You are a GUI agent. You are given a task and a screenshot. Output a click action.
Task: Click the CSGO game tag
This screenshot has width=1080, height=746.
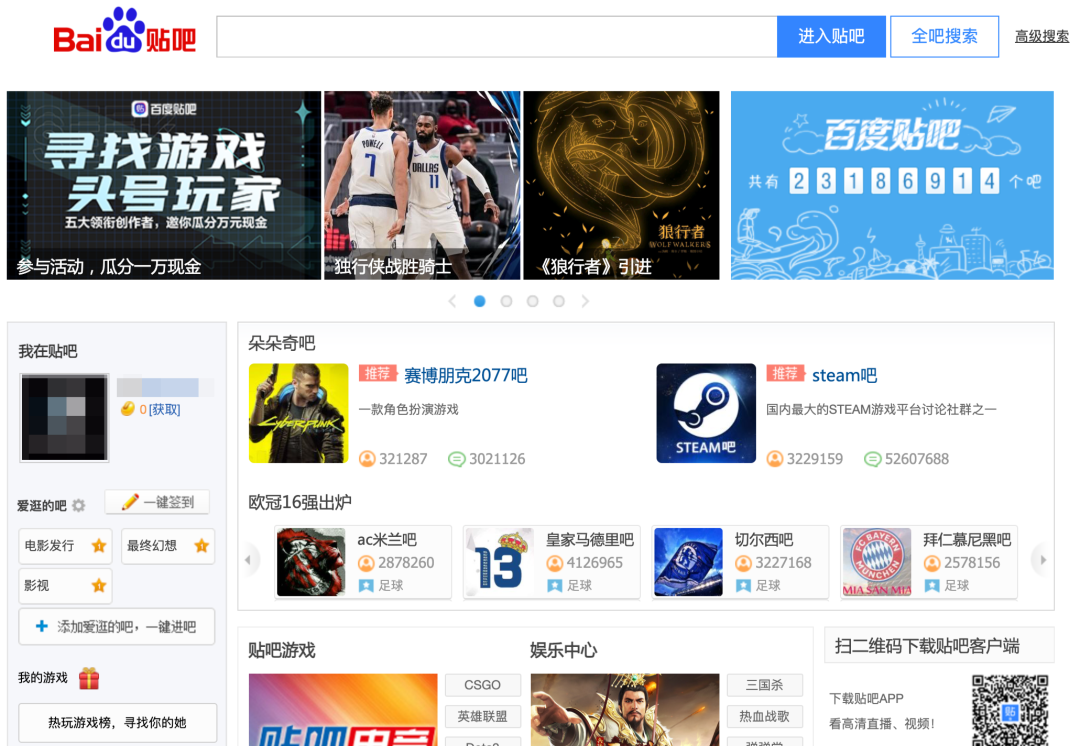click(x=483, y=685)
